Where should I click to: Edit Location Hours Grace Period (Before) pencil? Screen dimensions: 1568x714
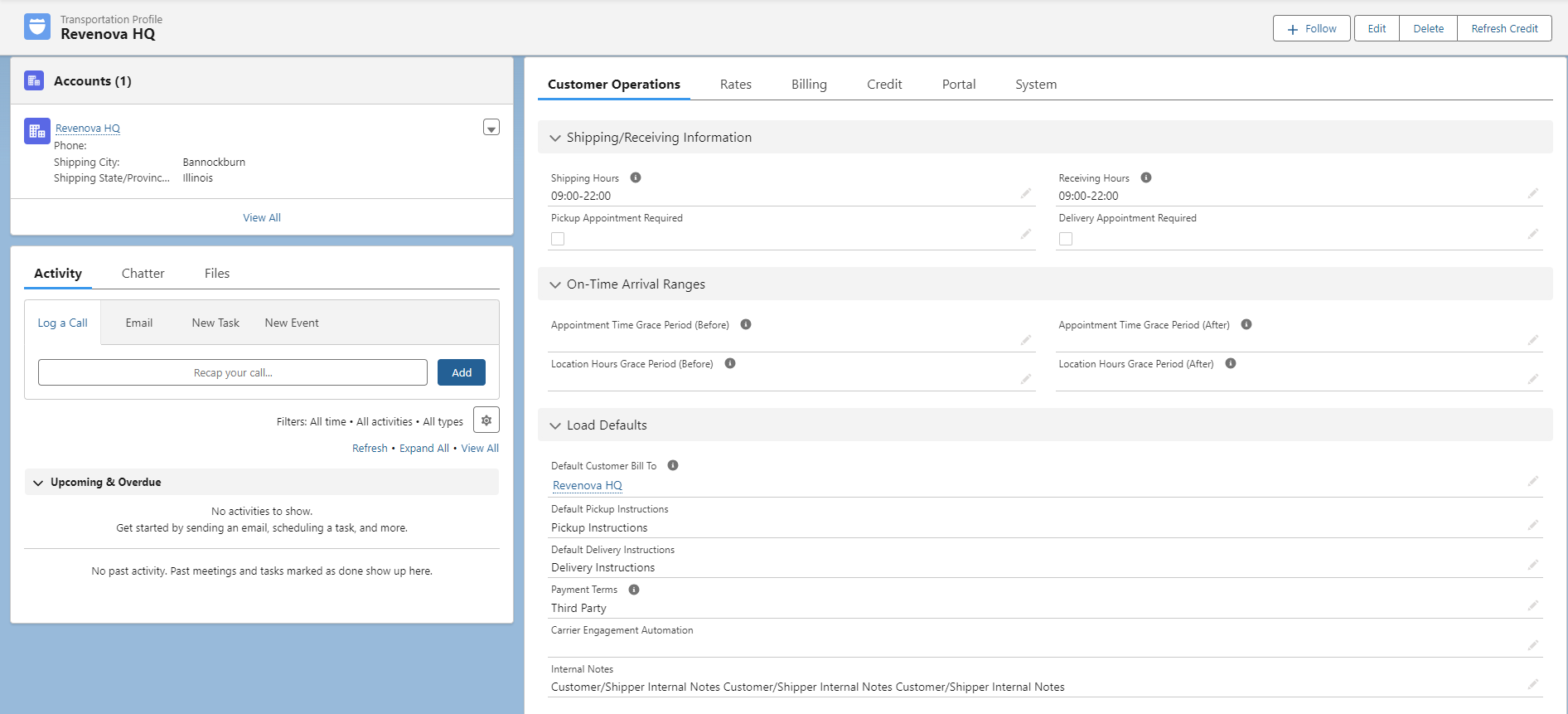[x=1026, y=379]
